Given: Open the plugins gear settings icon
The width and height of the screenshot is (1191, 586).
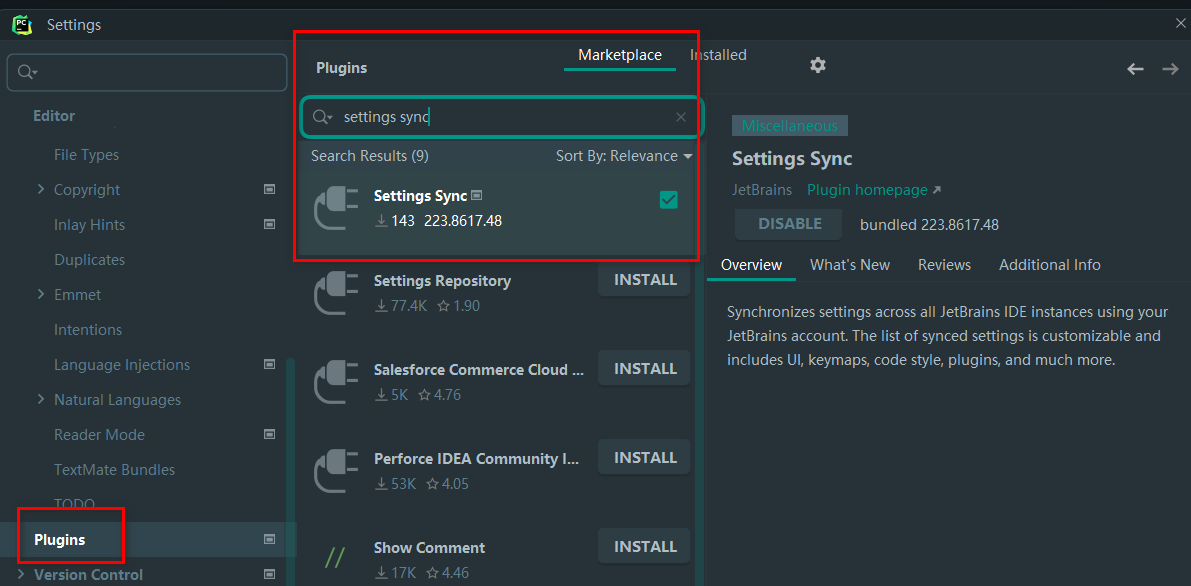Looking at the screenshot, I should tap(817, 65).
